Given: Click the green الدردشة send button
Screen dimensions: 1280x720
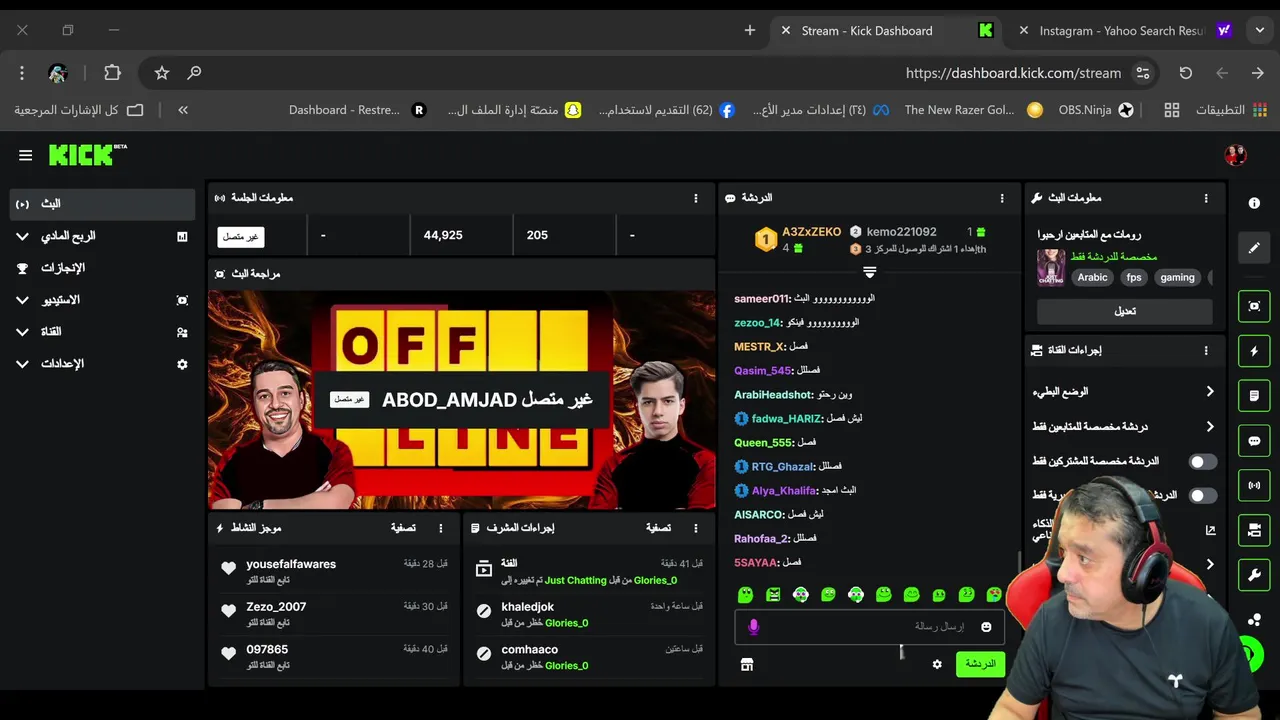Looking at the screenshot, I should tap(980, 664).
